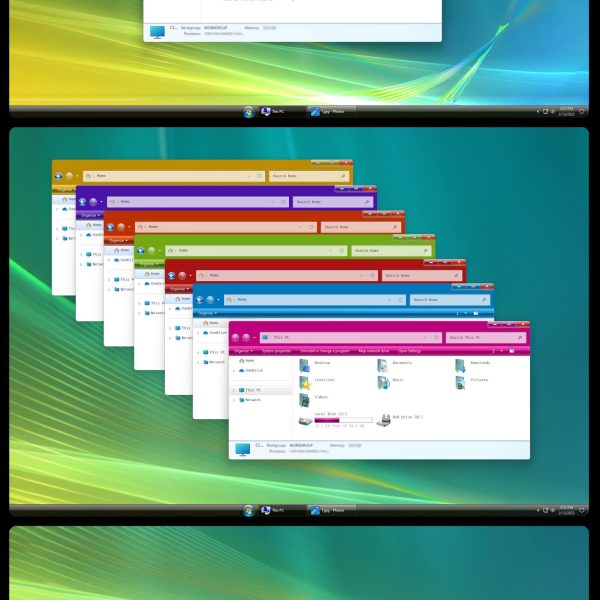
Task: Expand address history arrow in pink window address bar
Action: pyautogui.click(x=426, y=338)
